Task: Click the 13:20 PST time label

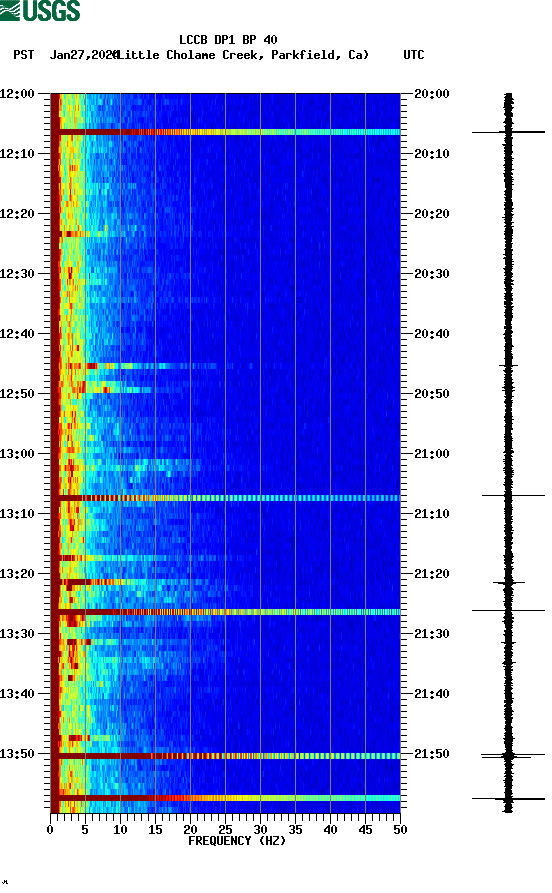Action: pos(17,574)
